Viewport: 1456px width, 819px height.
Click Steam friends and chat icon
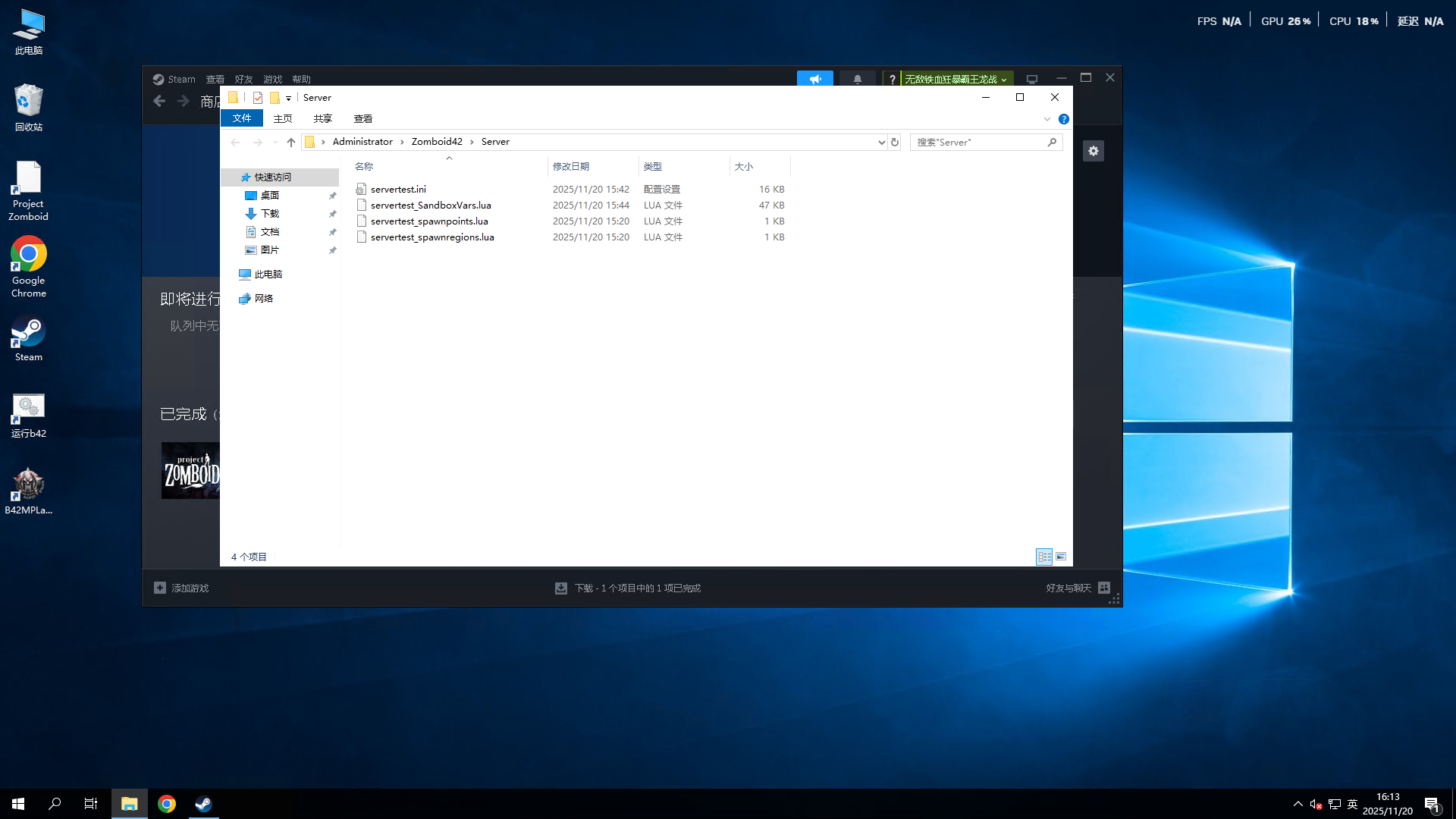[1104, 588]
